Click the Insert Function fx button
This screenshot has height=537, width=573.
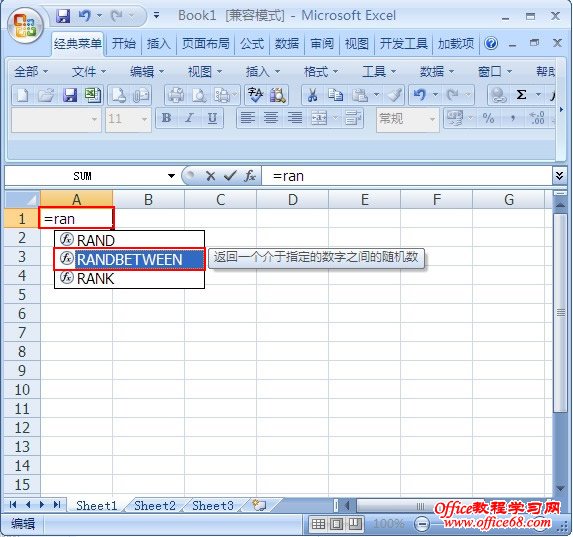pos(250,176)
